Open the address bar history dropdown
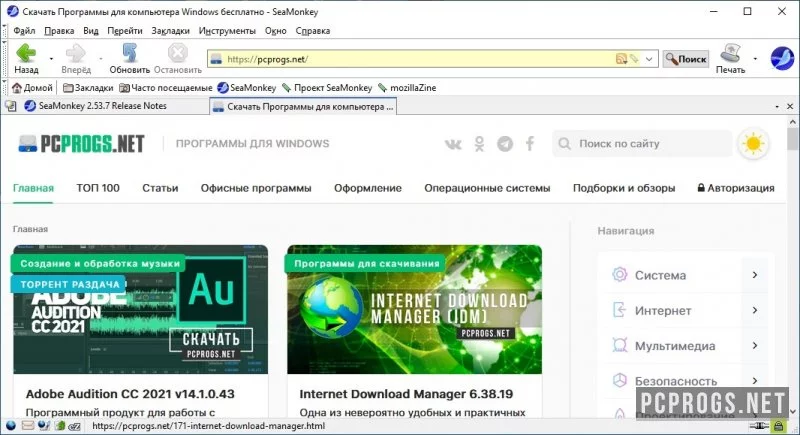Viewport: 800px width, 435px height. point(649,59)
